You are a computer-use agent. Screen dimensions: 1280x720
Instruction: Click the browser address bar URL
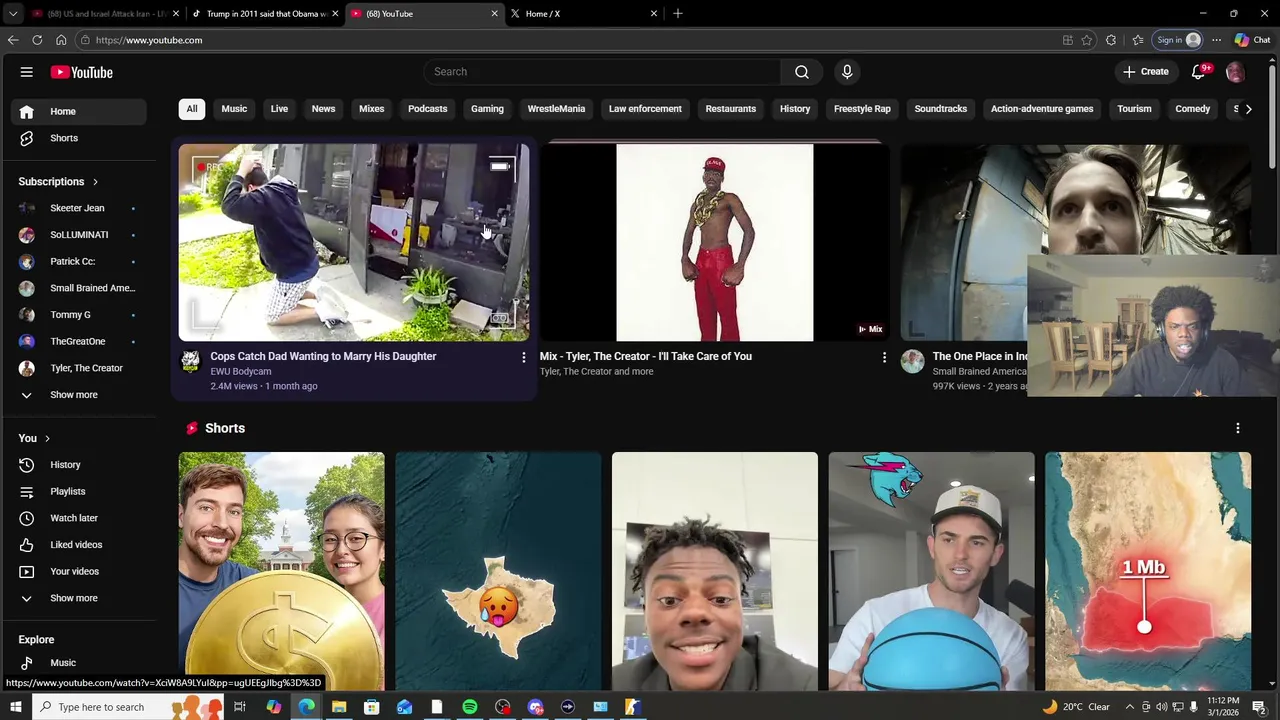[149, 40]
